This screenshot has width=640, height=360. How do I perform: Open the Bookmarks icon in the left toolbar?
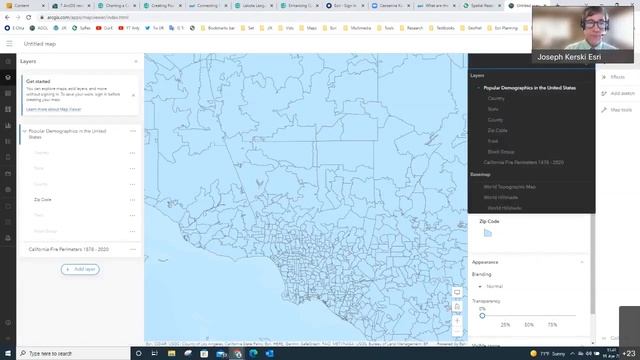coord(8,157)
